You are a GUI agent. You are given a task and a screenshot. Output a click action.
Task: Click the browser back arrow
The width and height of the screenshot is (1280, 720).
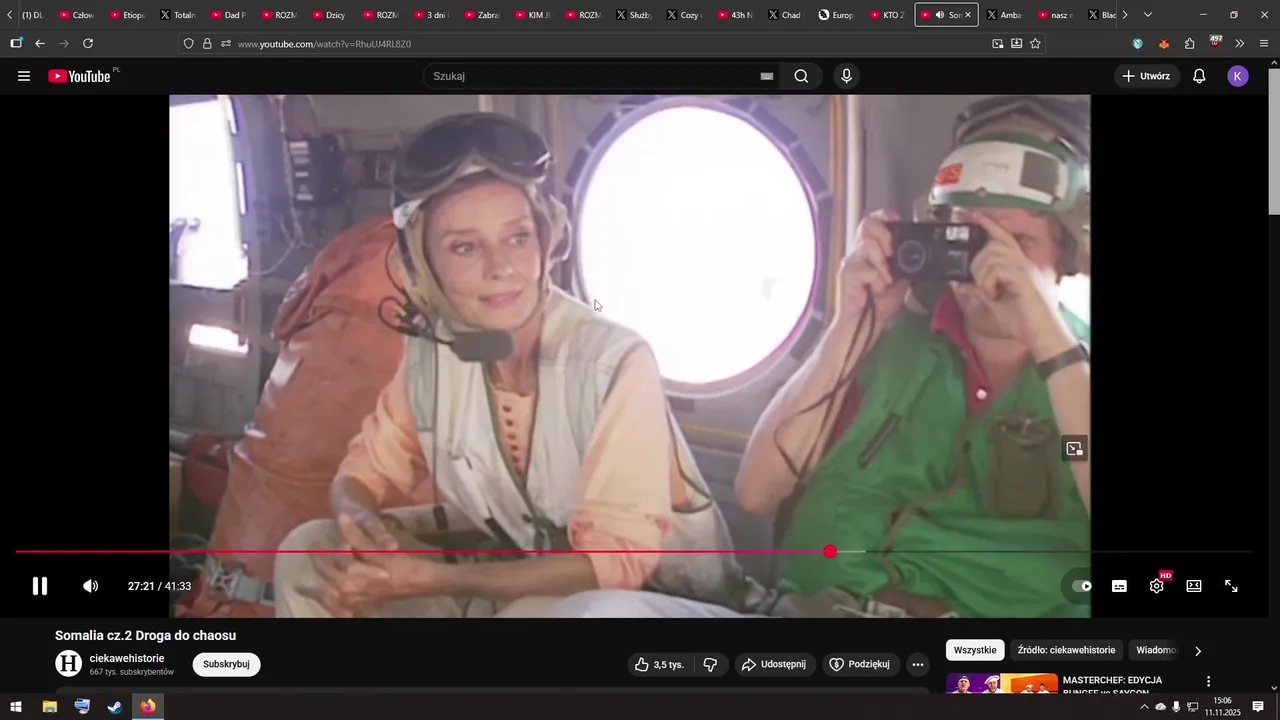(x=40, y=43)
